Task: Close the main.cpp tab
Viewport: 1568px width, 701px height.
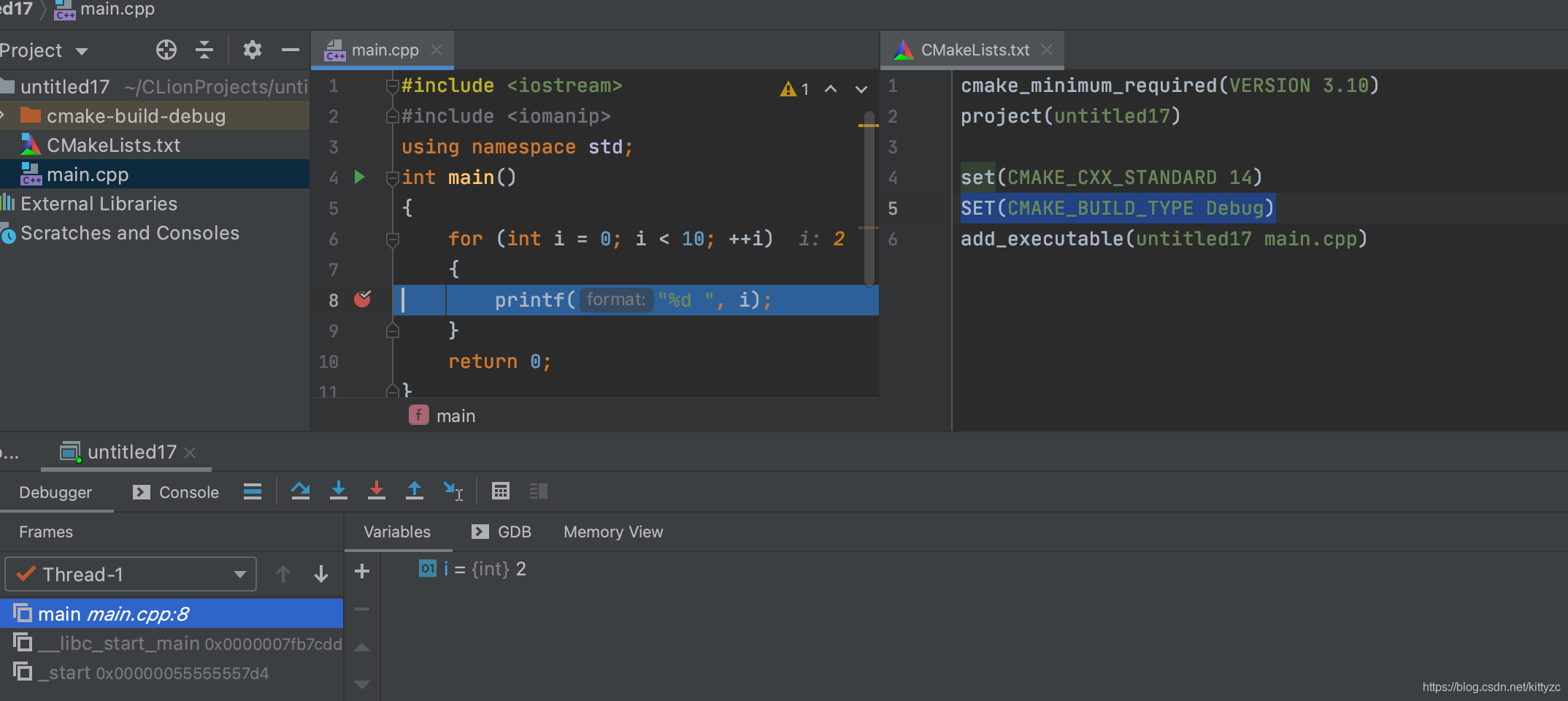Action: click(437, 50)
